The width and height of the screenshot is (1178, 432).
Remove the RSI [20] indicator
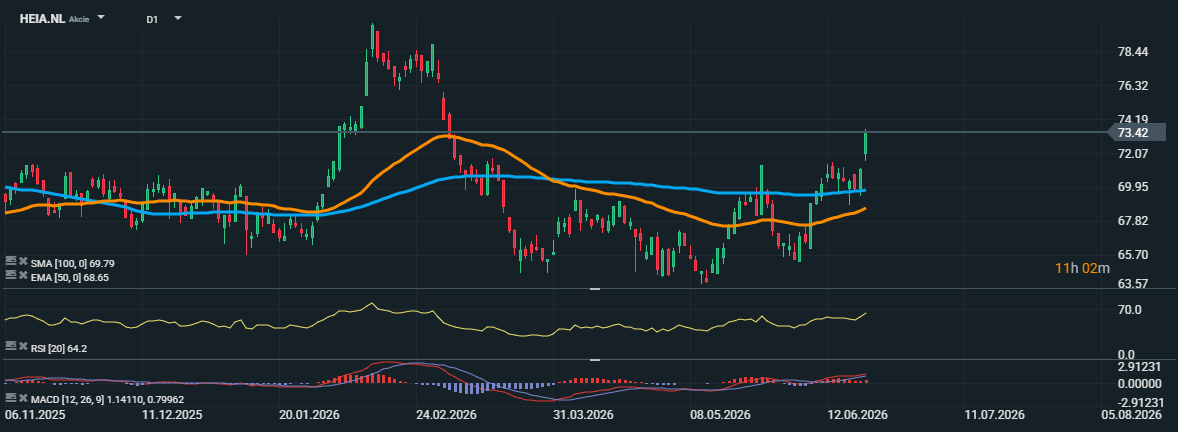(x=23, y=347)
